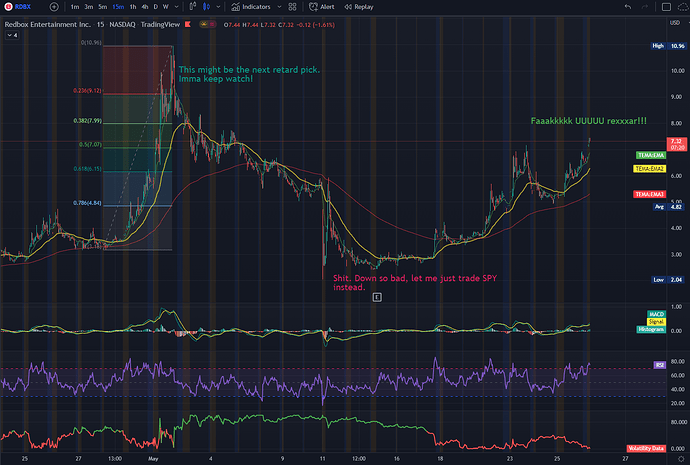Switch to the weekly W timeframe
This screenshot has width=690, height=465.
165,7
